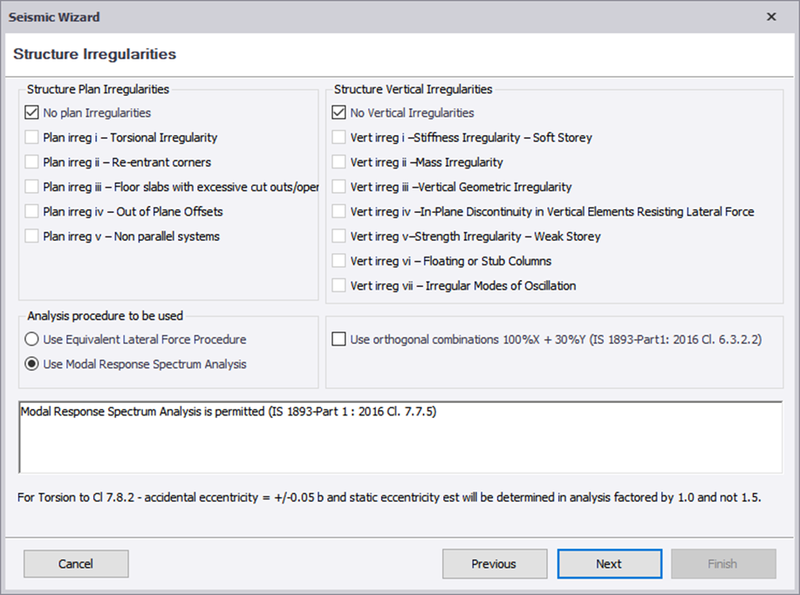Uncheck No Vertical Irregularities checkbox

339,112
